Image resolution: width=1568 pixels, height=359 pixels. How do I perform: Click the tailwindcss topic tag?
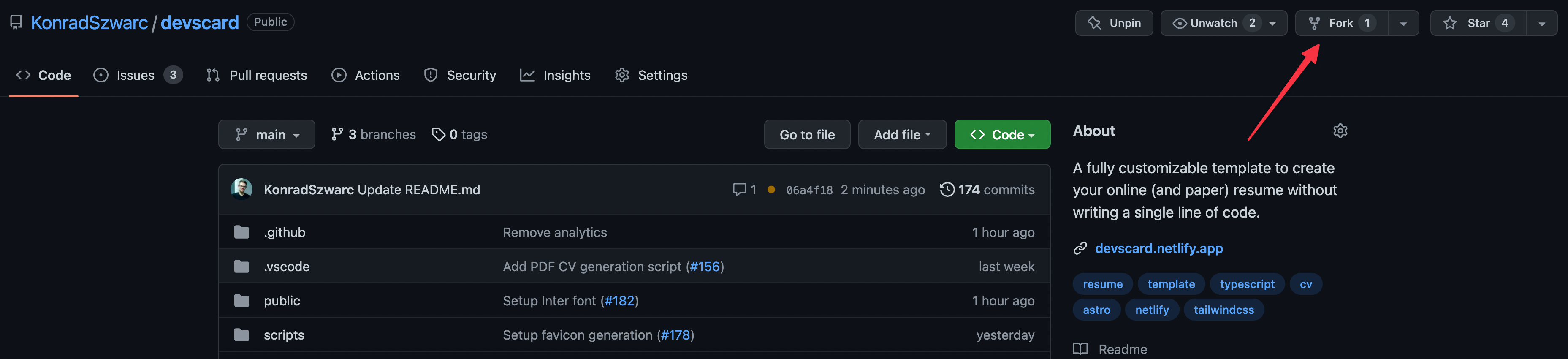[1223, 310]
